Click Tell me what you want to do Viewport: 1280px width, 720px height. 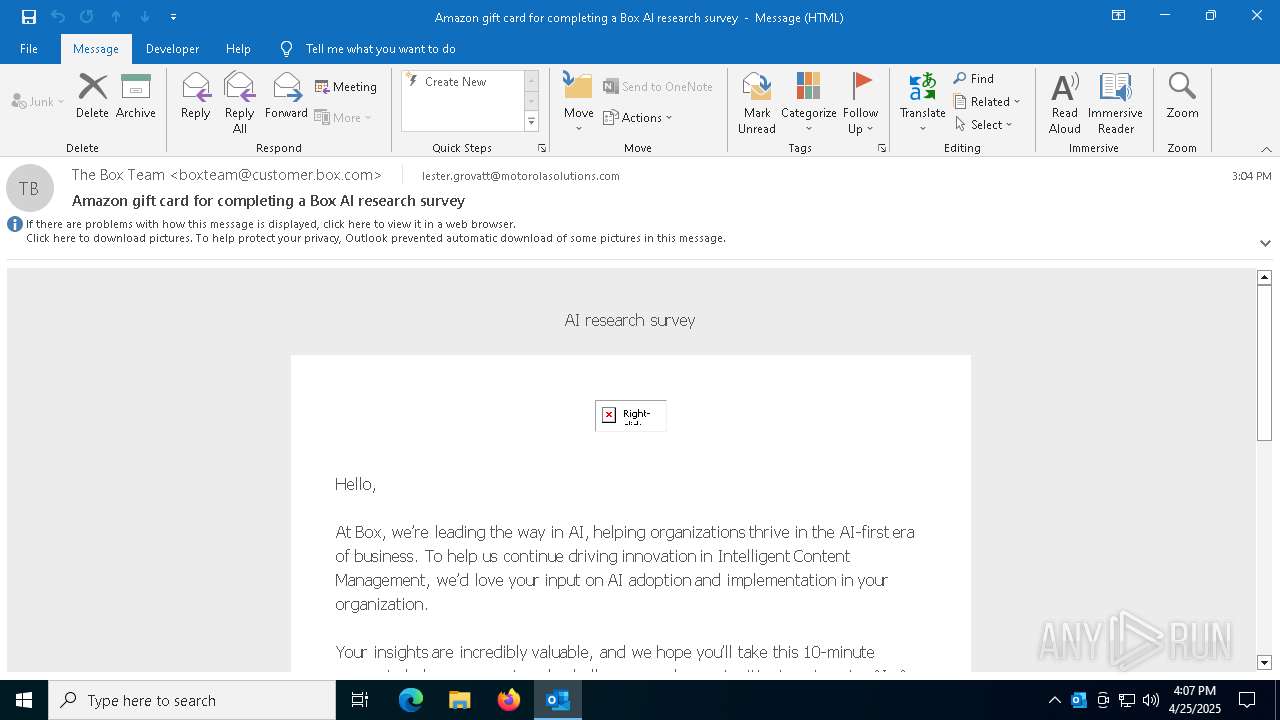tap(380, 49)
